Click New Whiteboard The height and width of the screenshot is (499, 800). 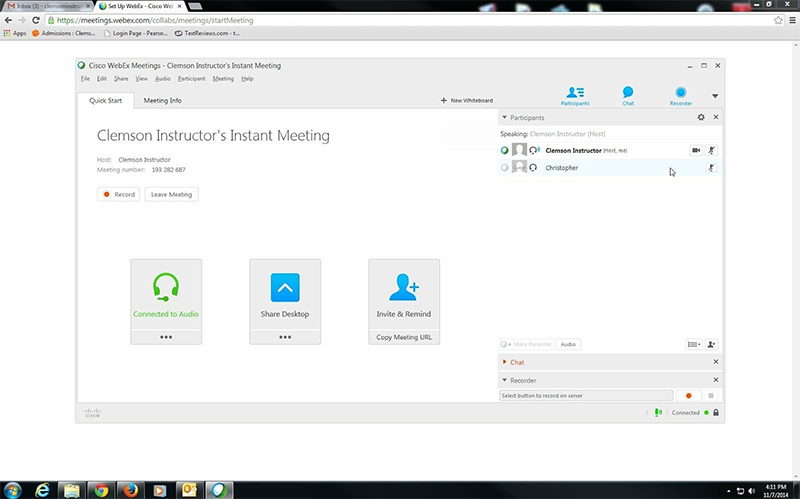(x=467, y=101)
